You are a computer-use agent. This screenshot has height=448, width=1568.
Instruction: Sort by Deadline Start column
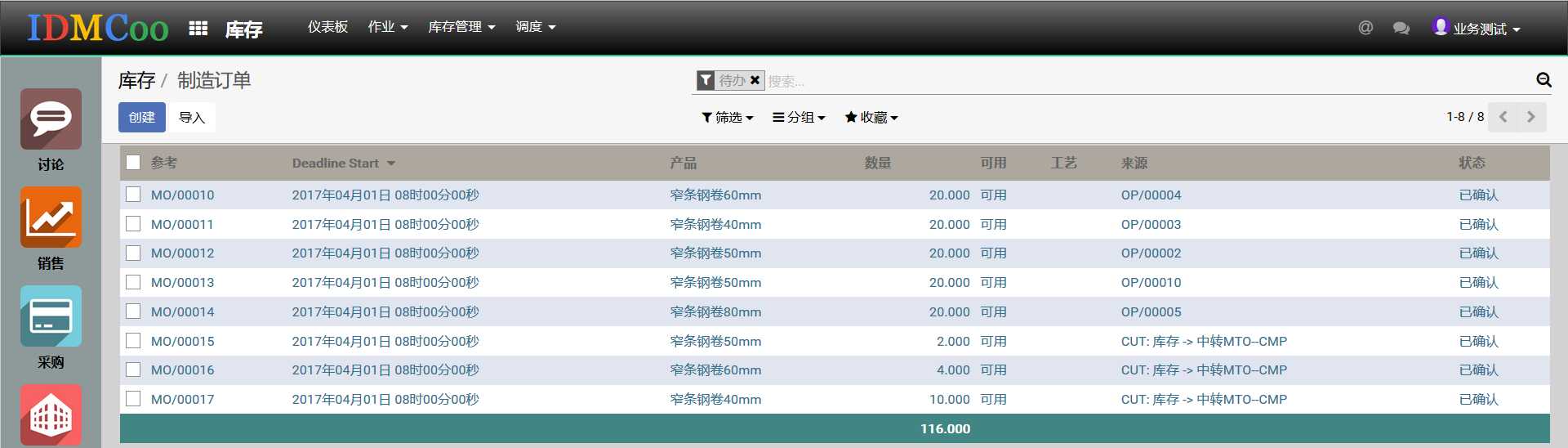coord(343,164)
